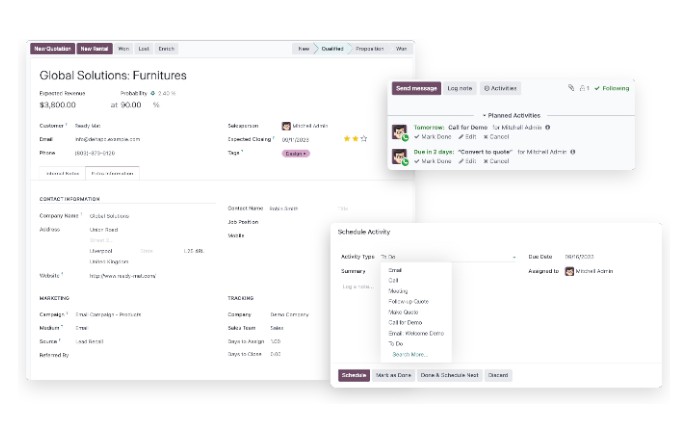Click the first priority star
Viewport: 688px width, 443px height.
pyautogui.click(x=347, y=139)
